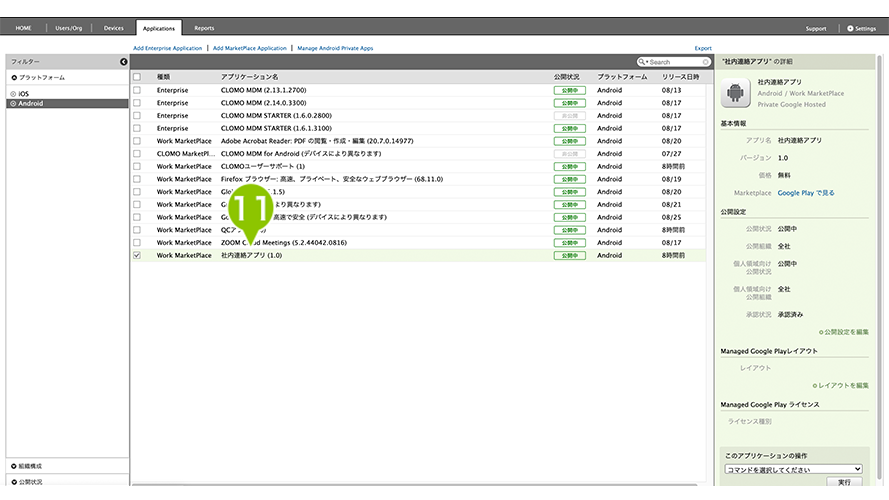This screenshot has height=500, width=889.
Task: Click the 承認済み approval status value
Action: pyautogui.click(x=790, y=314)
